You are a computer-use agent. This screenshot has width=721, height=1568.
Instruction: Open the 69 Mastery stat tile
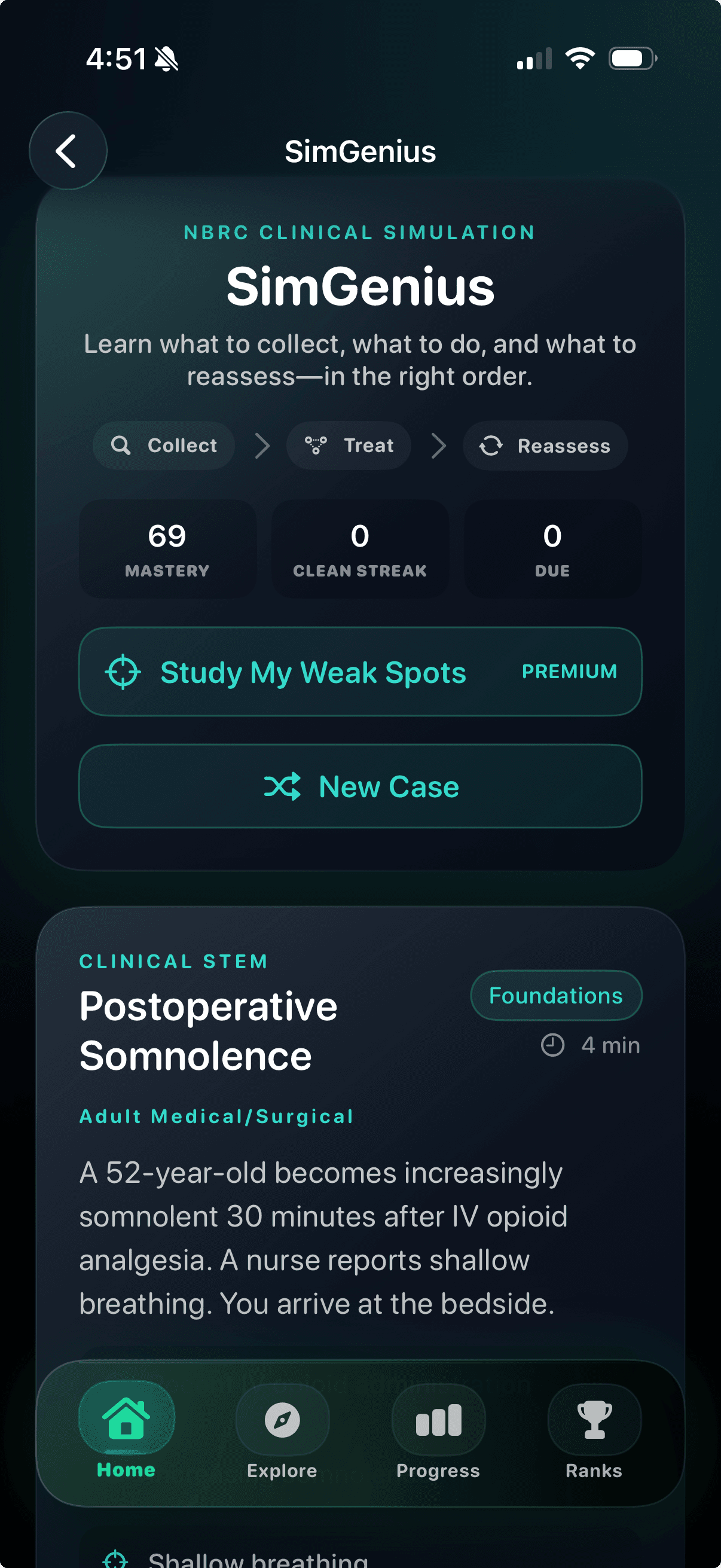167,549
